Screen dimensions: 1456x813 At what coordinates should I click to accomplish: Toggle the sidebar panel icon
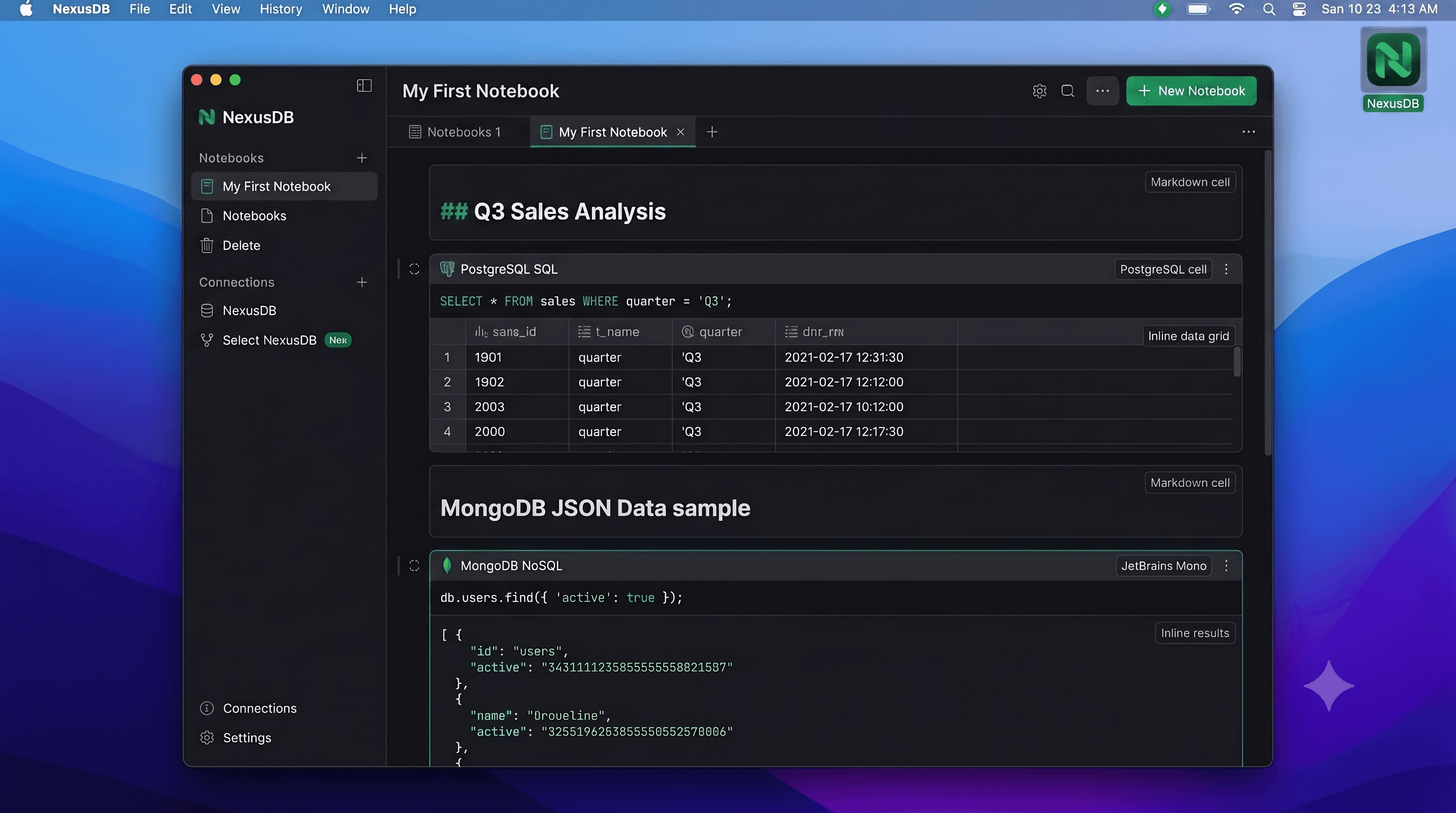tap(364, 85)
